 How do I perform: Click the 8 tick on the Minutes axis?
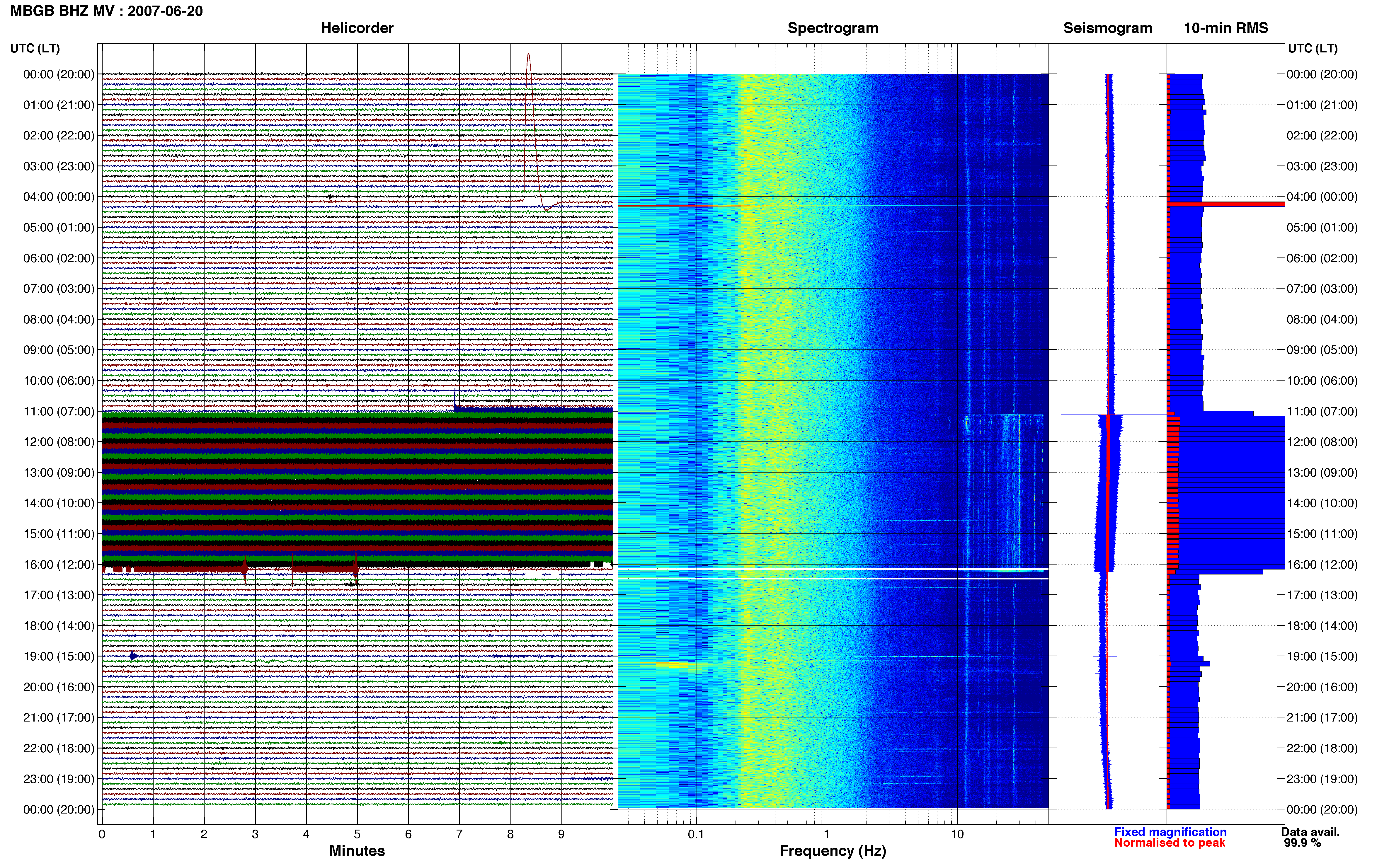coord(510,834)
